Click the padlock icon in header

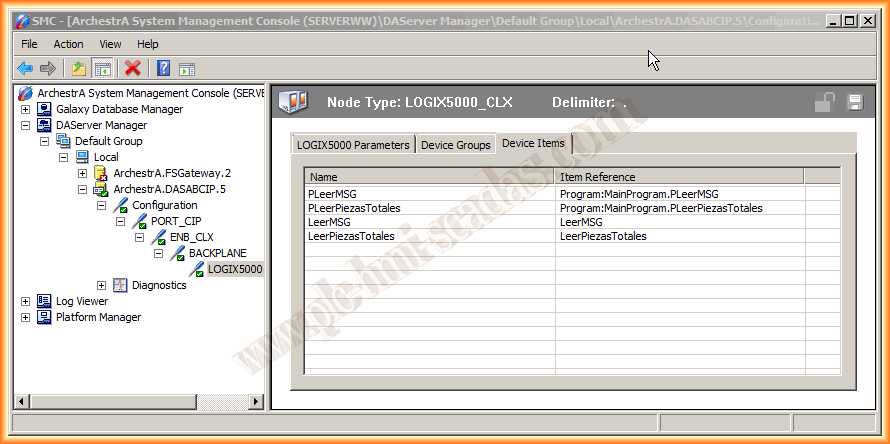[x=825, y=102]
